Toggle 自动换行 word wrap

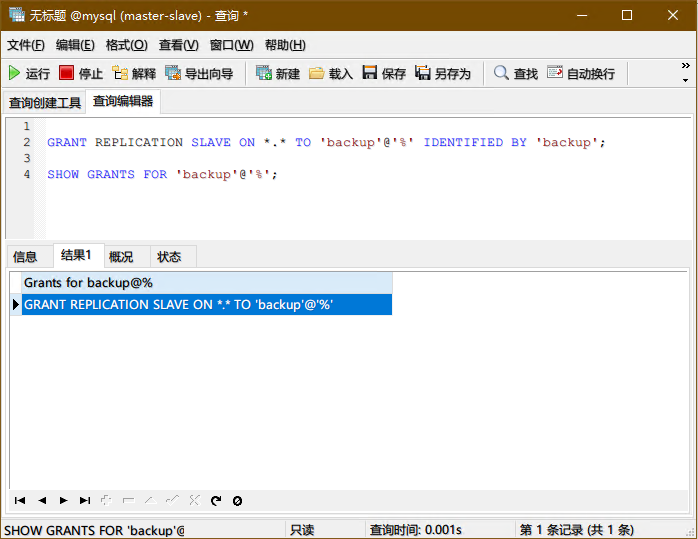click(x=581, y=73)
